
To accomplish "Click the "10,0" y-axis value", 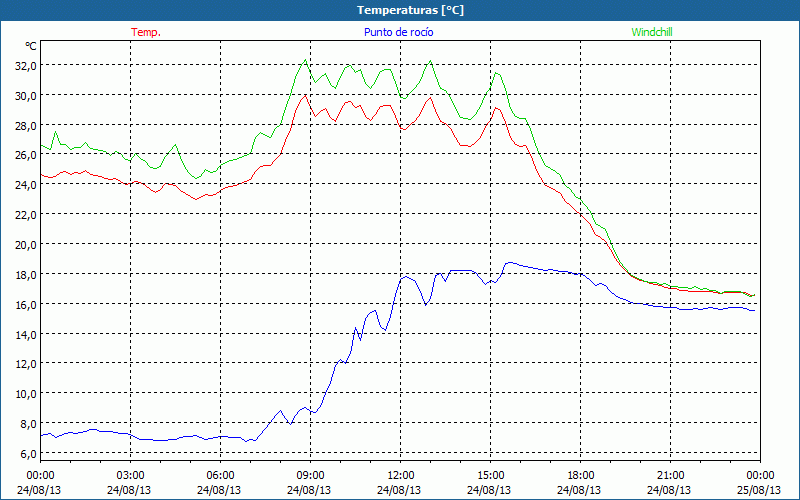I will [26, 394].
